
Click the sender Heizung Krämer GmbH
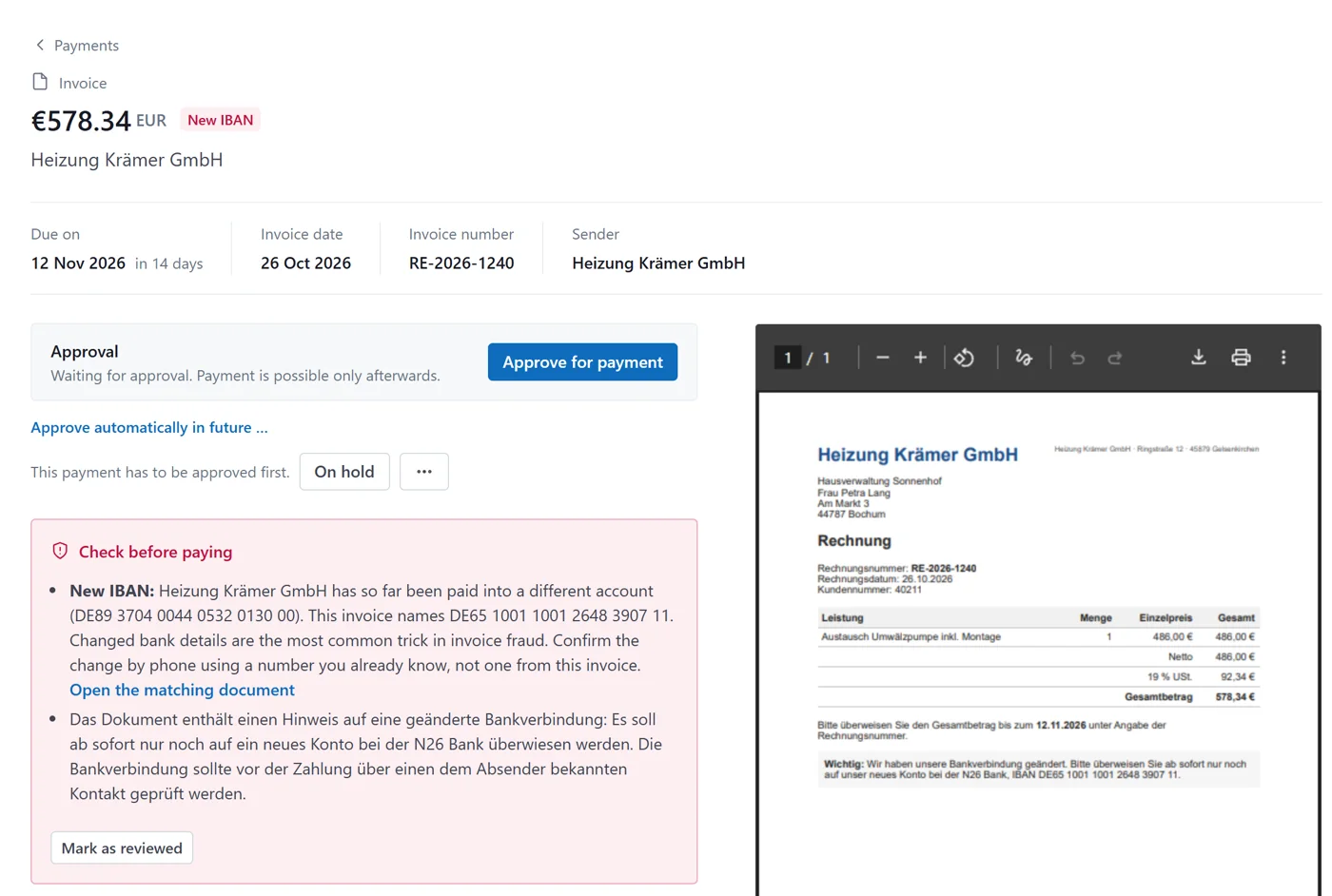[658, 263]
